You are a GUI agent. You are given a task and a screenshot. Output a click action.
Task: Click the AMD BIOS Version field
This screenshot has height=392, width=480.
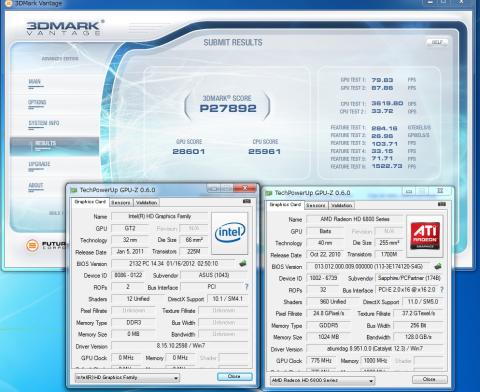pyautogui.click(x=368, y=266)
